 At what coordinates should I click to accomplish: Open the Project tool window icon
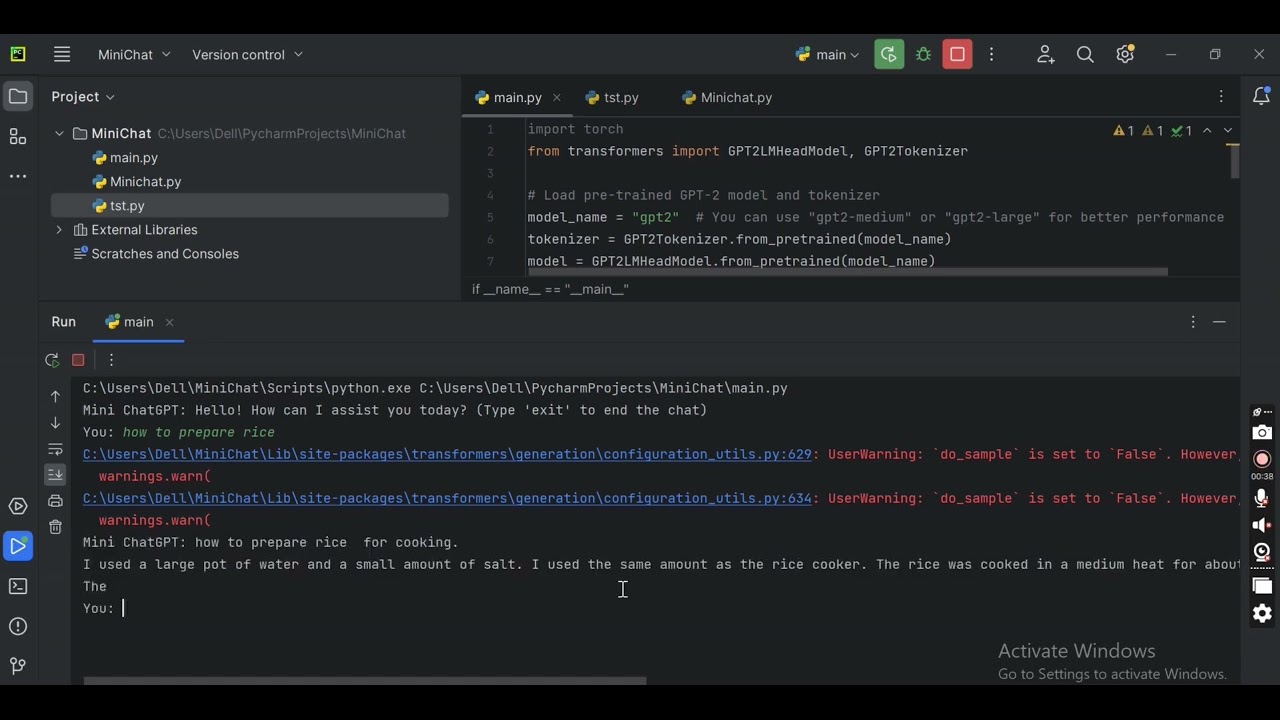[x=18, y=97]
